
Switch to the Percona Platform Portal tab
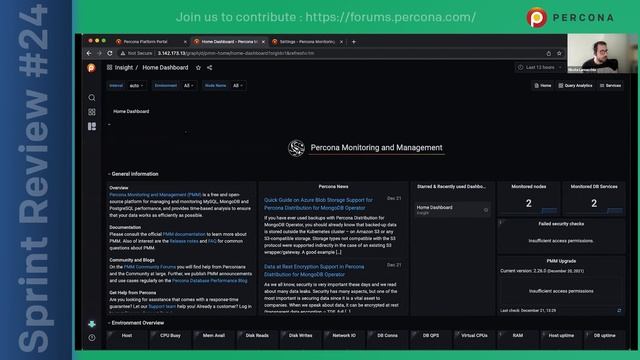point(146,42)
